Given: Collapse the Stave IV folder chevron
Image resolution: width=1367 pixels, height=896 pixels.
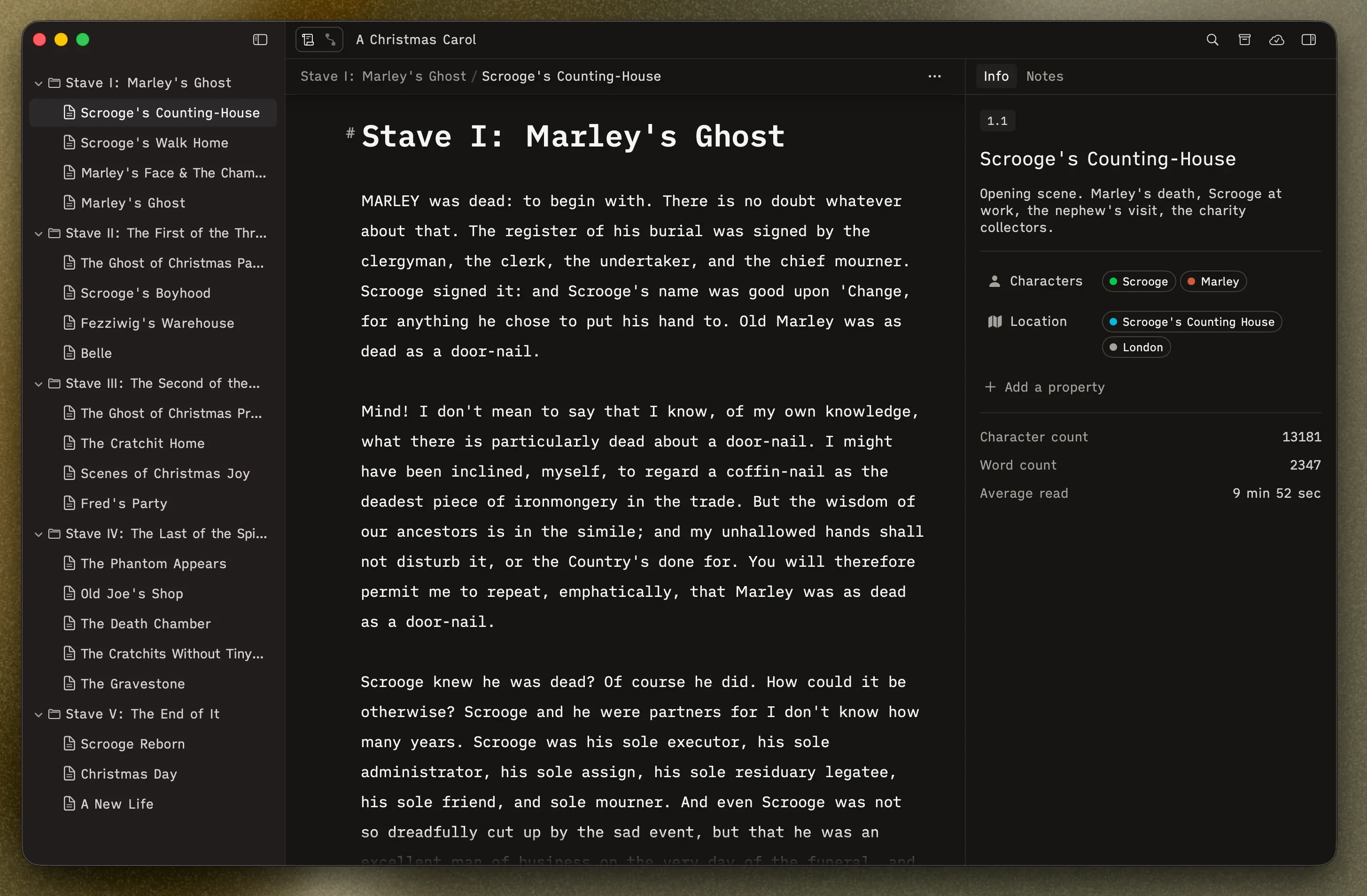Looking at the screenshot, I should pyautogui.click(x=39, y=535).
